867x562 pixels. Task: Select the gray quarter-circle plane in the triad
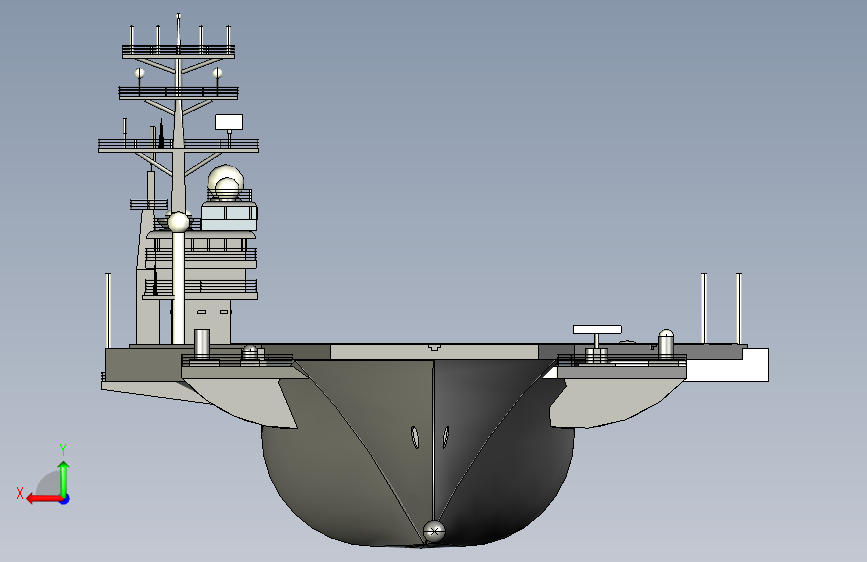[49, 484]
